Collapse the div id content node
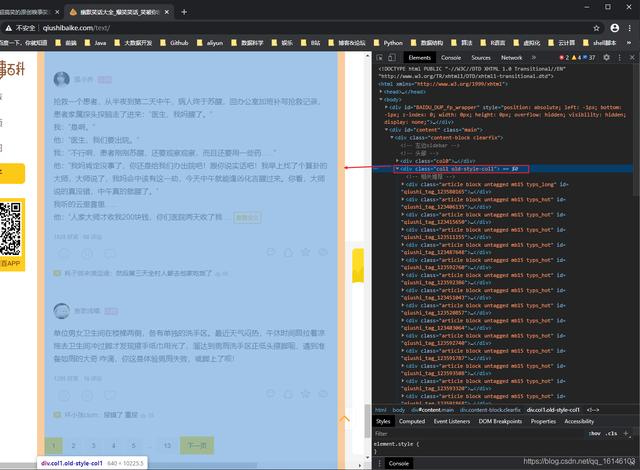This screenshot has height=470, width=640. click(x=387, y=130)
